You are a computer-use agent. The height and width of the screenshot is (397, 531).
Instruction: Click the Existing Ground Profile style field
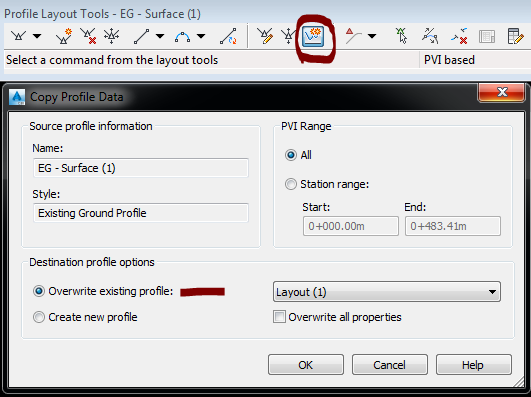(141, 213)
